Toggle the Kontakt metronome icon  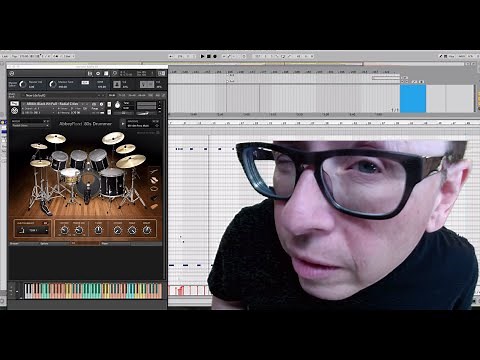click(x=117, y=84)
